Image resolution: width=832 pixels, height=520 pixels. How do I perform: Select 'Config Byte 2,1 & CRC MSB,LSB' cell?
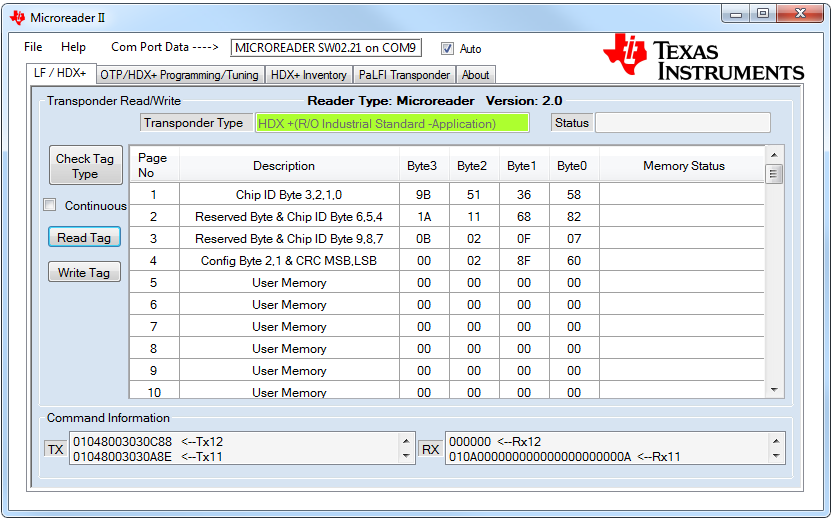pyautogui.click(x=289, y=261)
